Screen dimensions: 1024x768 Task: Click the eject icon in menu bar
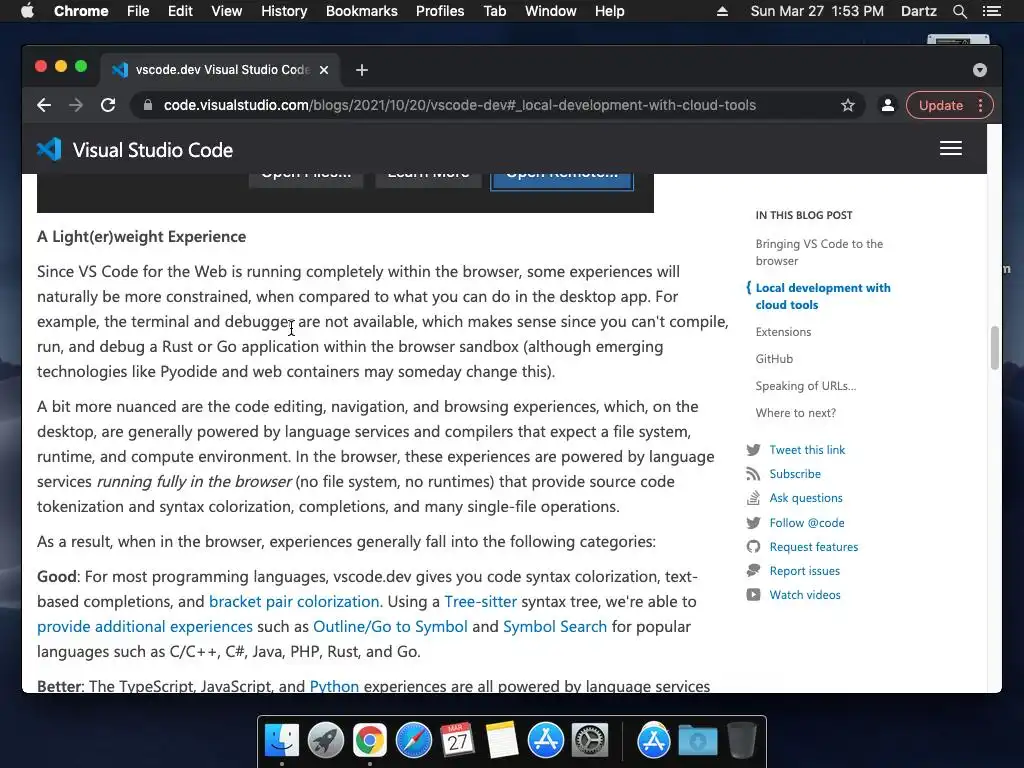click(x=722, y=11)
